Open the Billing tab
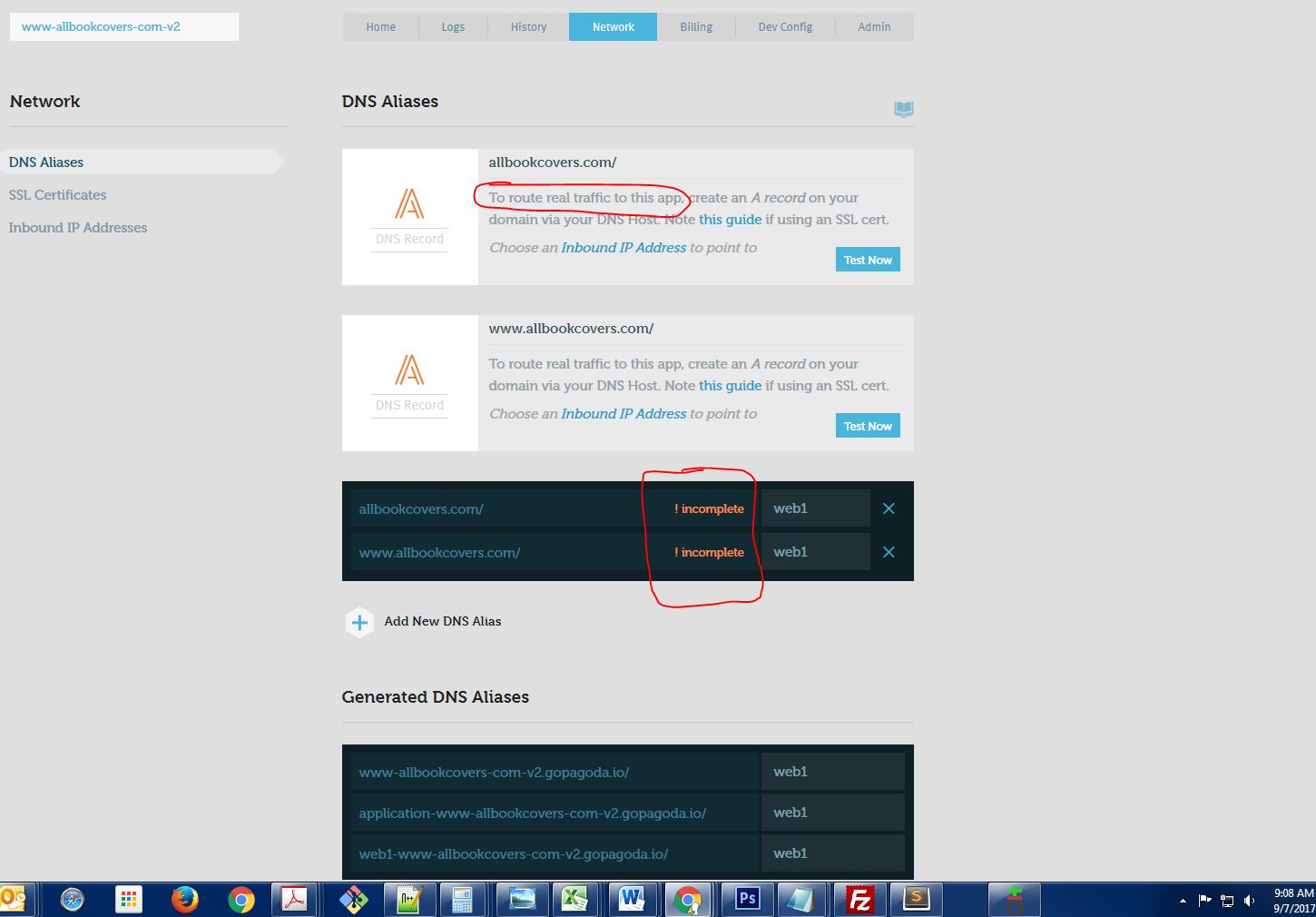Screen dimensions: 1316x917 [x=696, y=27]
